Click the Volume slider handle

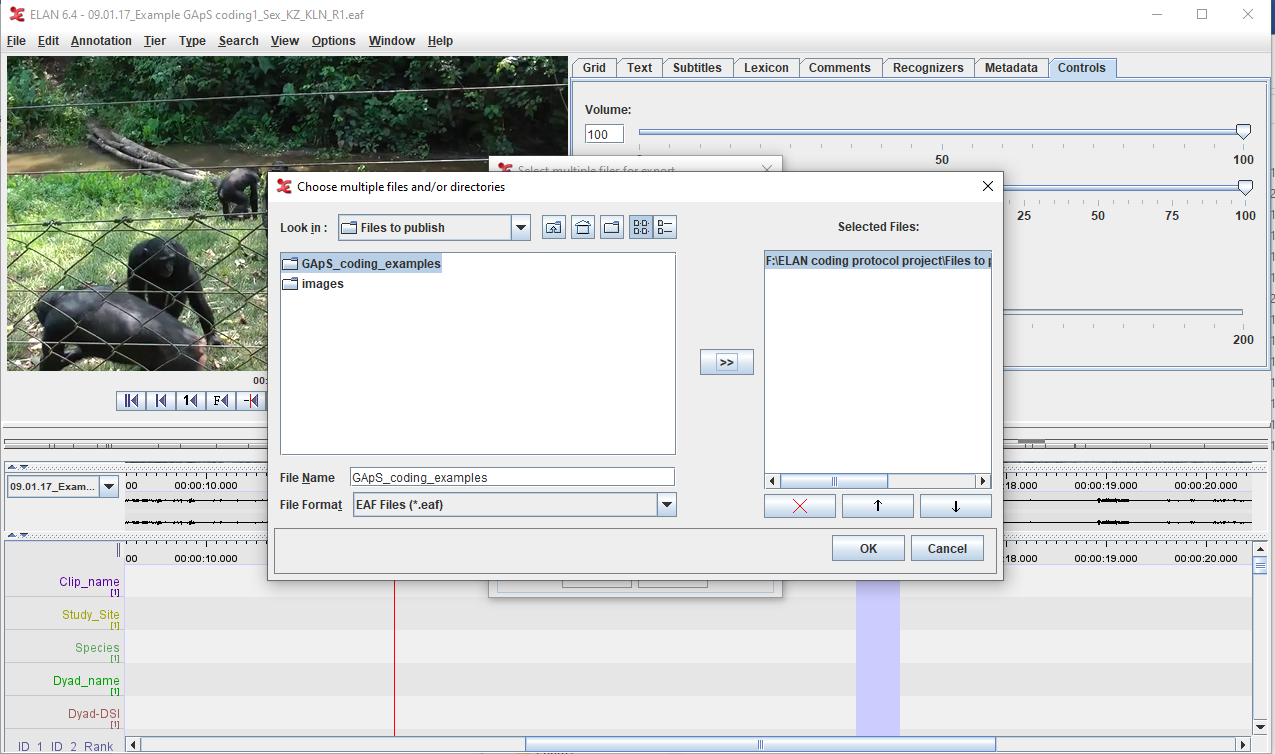(x=1243, y=132)
